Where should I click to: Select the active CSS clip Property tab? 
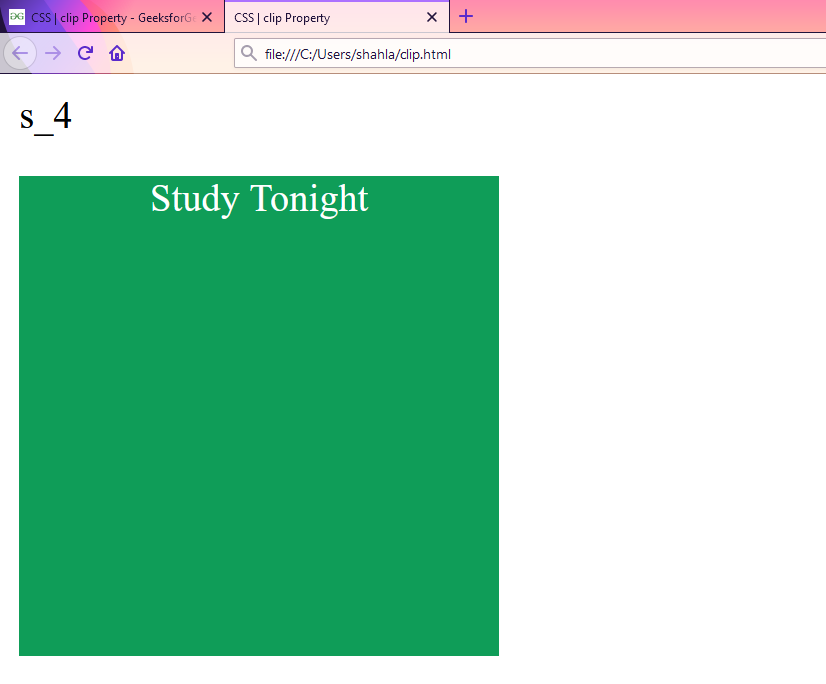pyautogui.click(x=320, y=16)
